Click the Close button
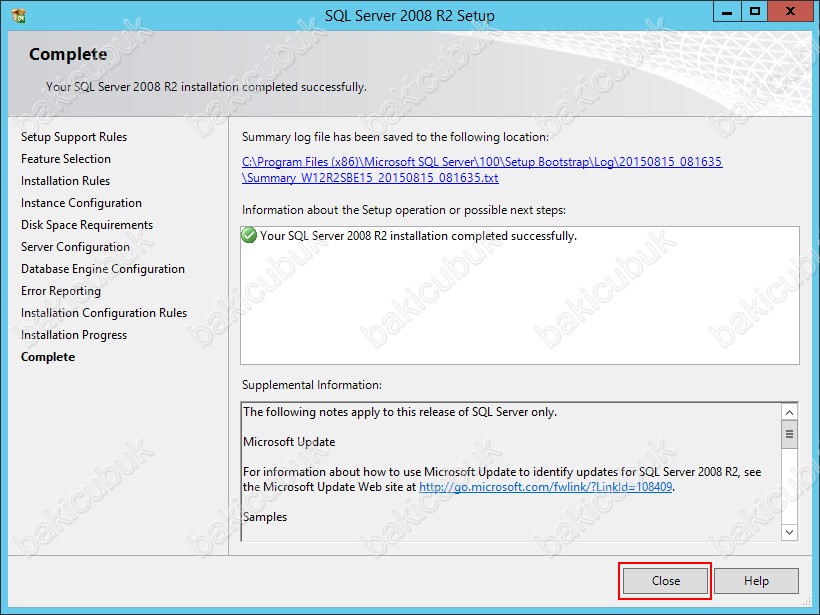820x615 pixels. (665, 580)
